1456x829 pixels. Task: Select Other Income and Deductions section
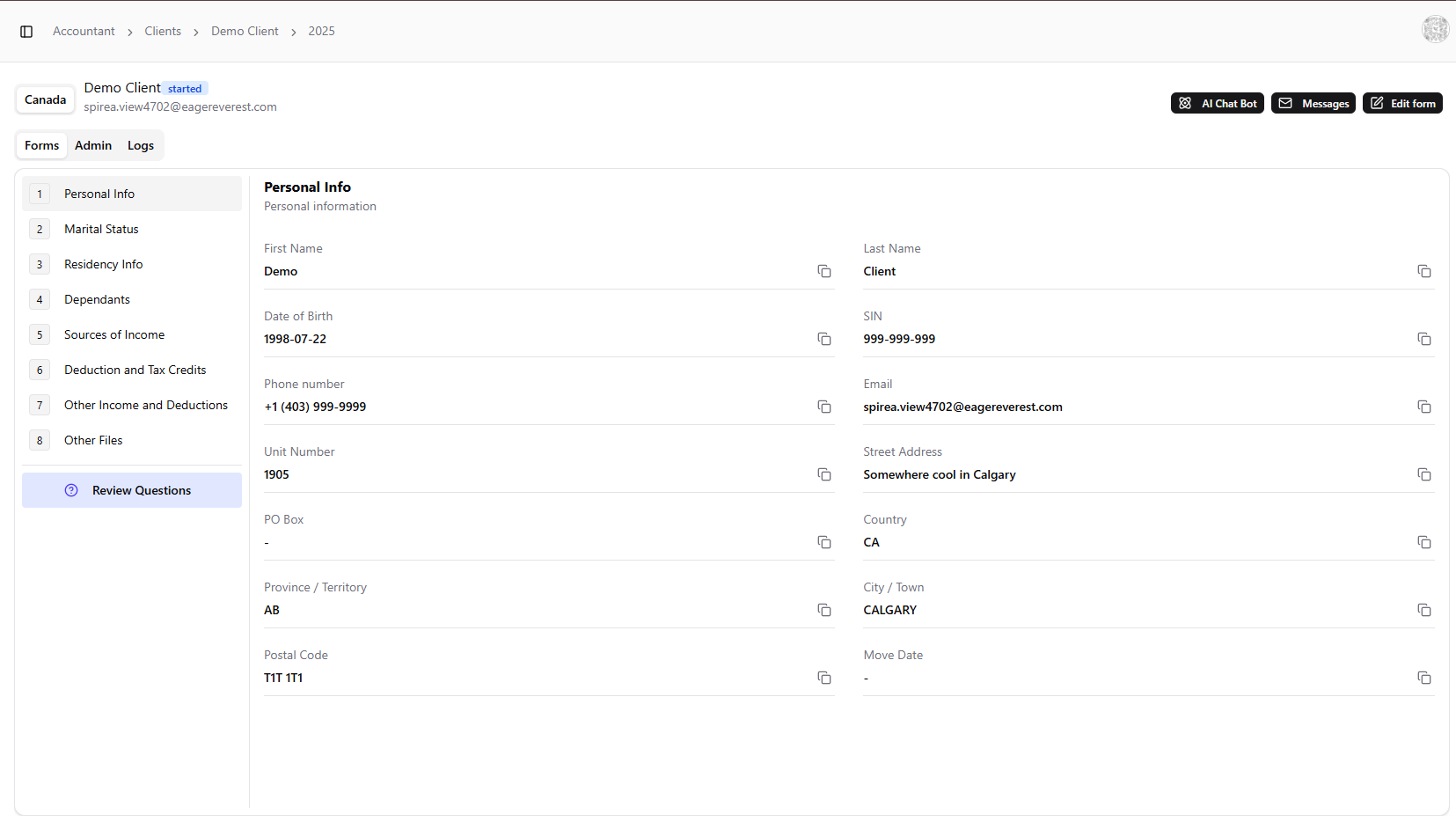(132, 405)
